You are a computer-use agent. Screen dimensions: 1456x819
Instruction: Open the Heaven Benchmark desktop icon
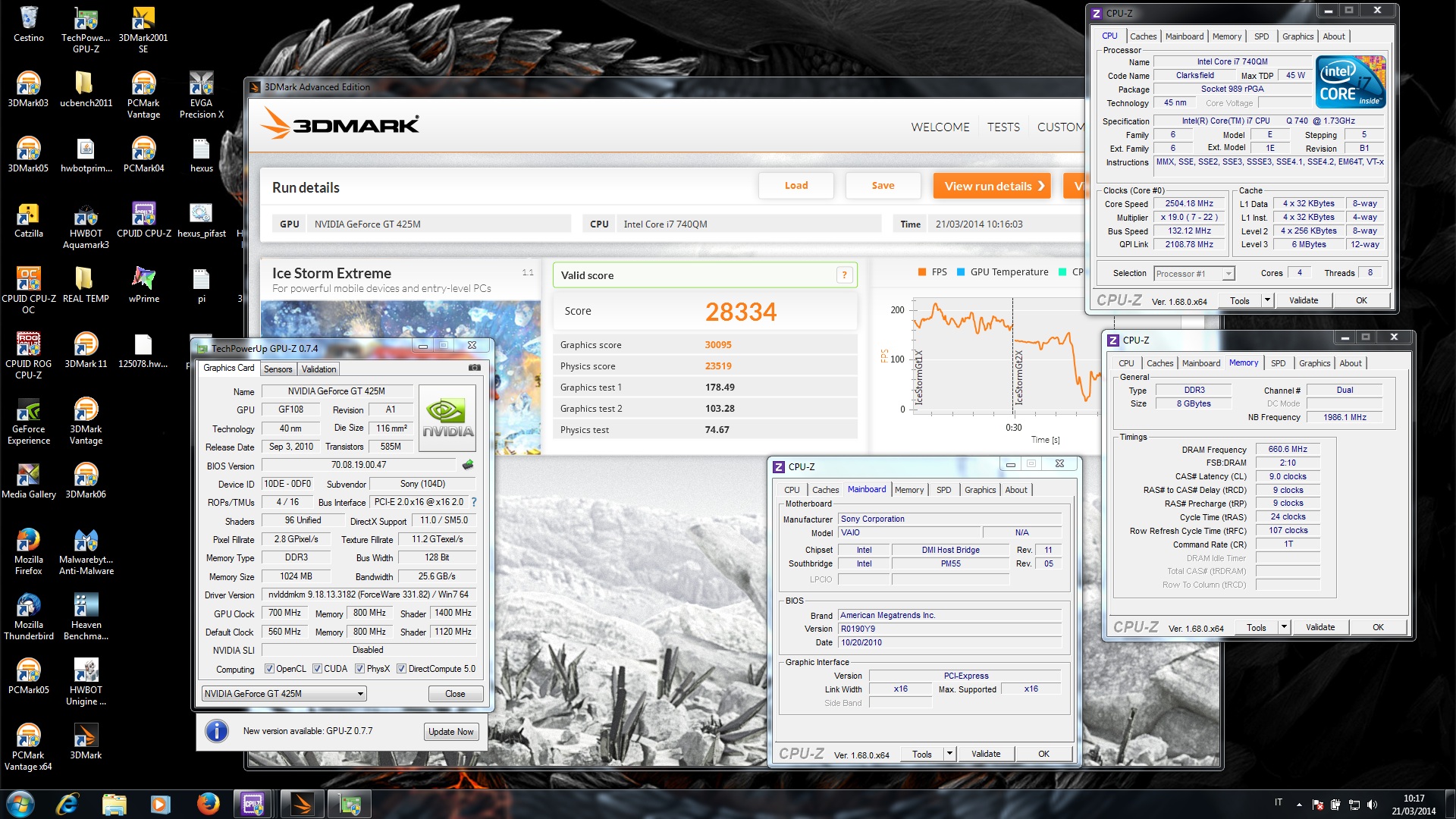click(86, 617)
